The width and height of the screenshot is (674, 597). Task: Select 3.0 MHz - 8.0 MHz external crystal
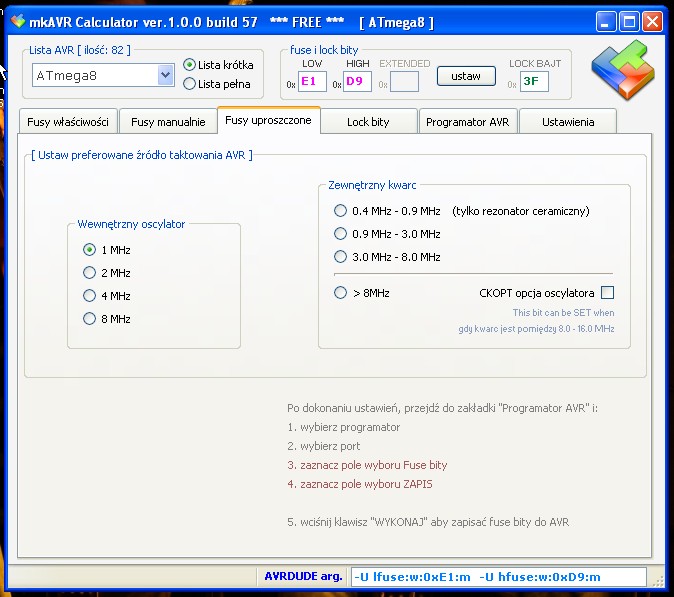pyautogui.click(x=387, y=257)
